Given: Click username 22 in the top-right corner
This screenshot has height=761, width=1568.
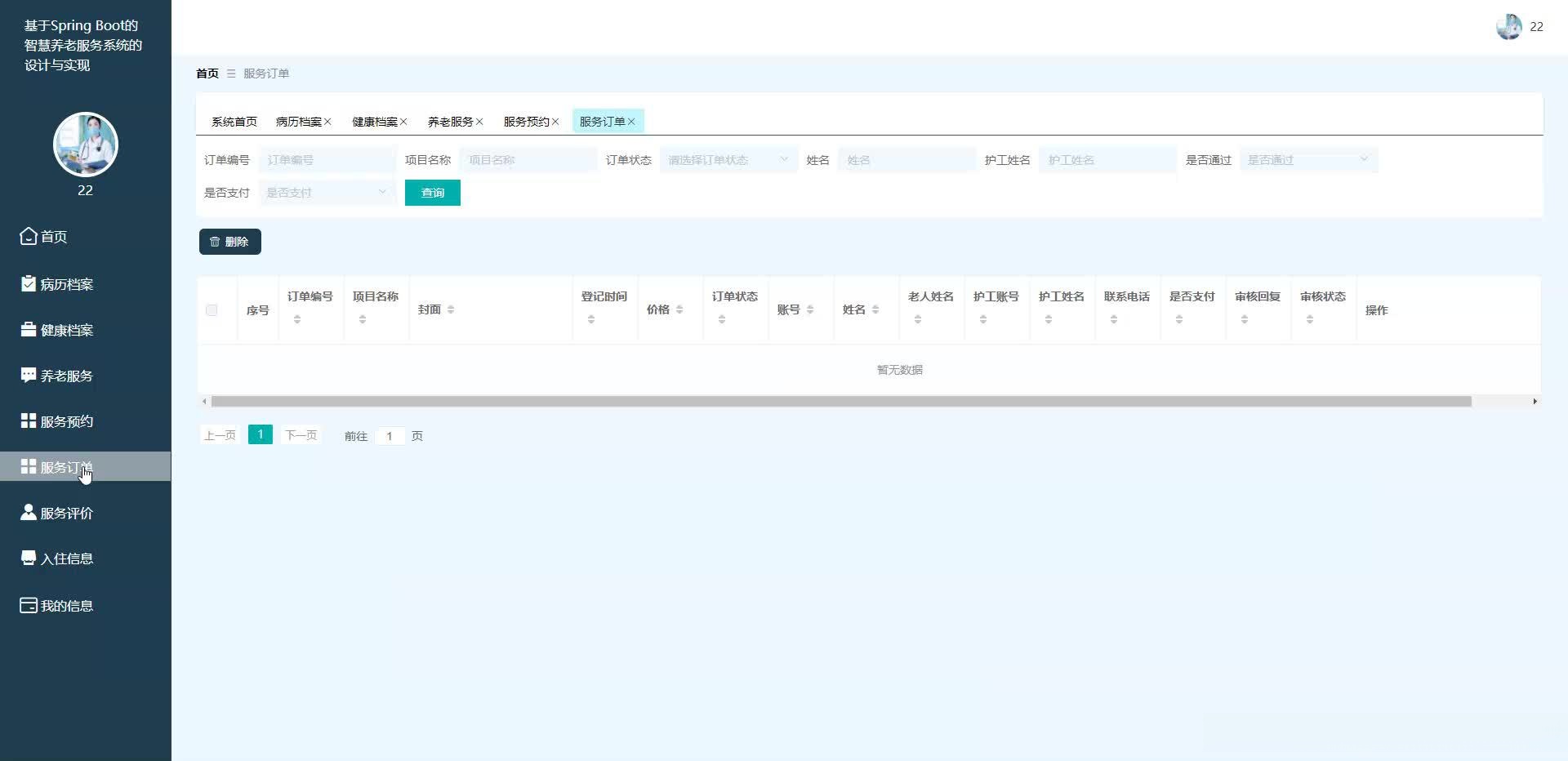Looking at the screenshot, I should [x=1536, y=27].
